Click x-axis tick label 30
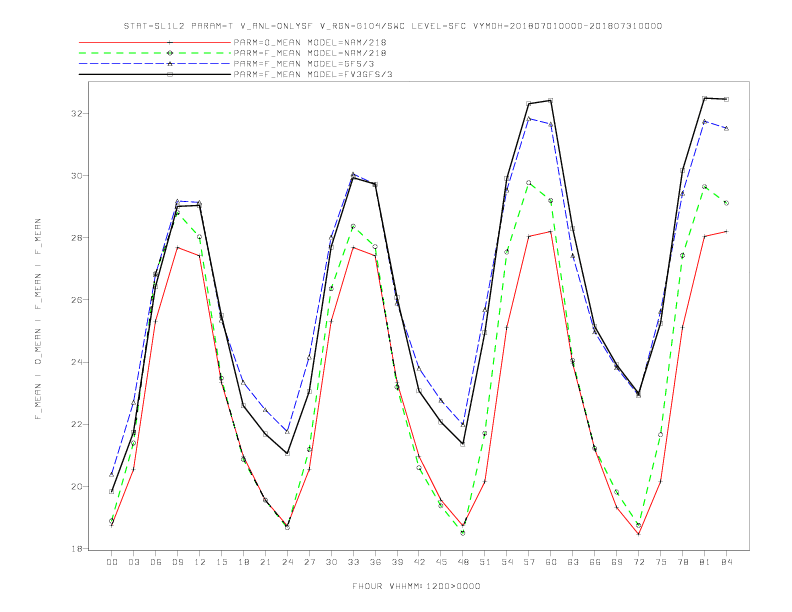Screen dimensions: 792x612 tap(331, 562)
